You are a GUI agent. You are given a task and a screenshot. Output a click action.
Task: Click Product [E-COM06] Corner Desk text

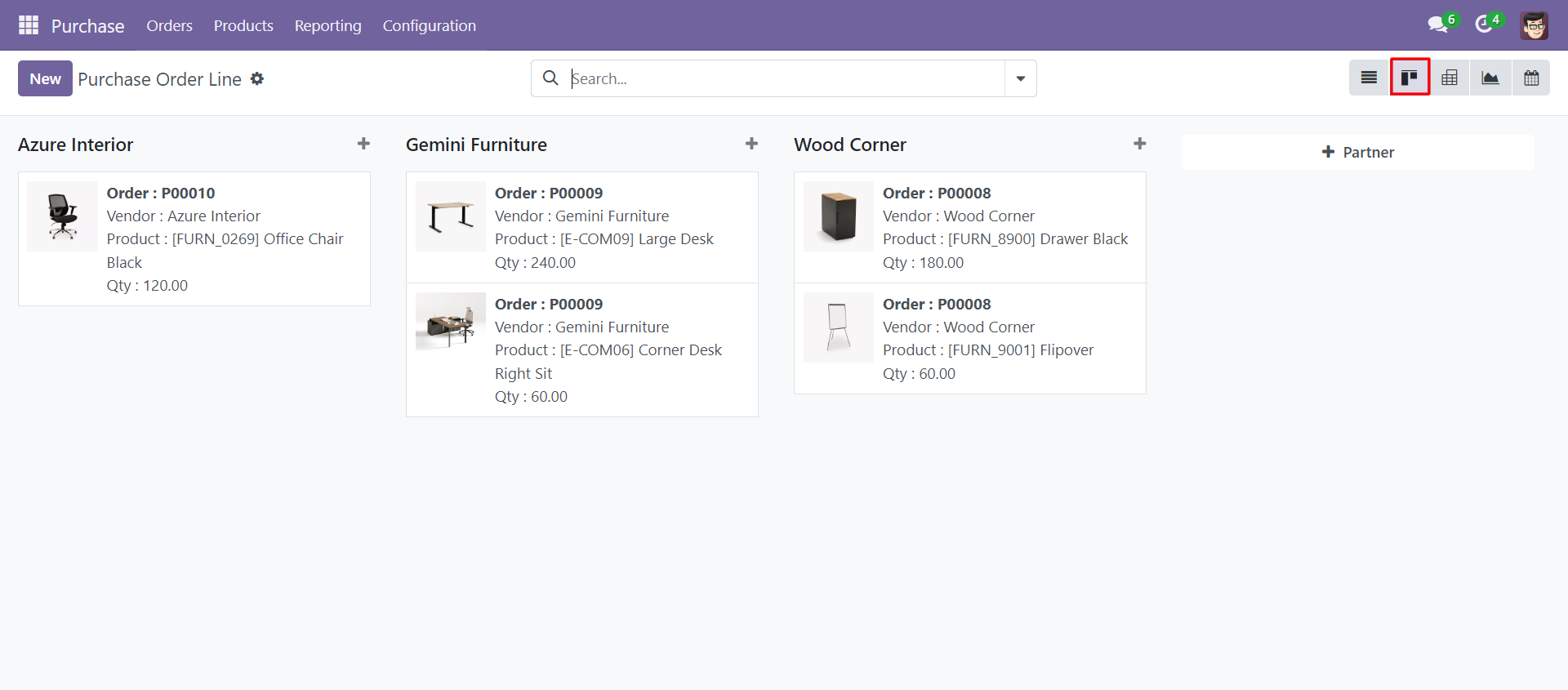(x=608, y=362)
